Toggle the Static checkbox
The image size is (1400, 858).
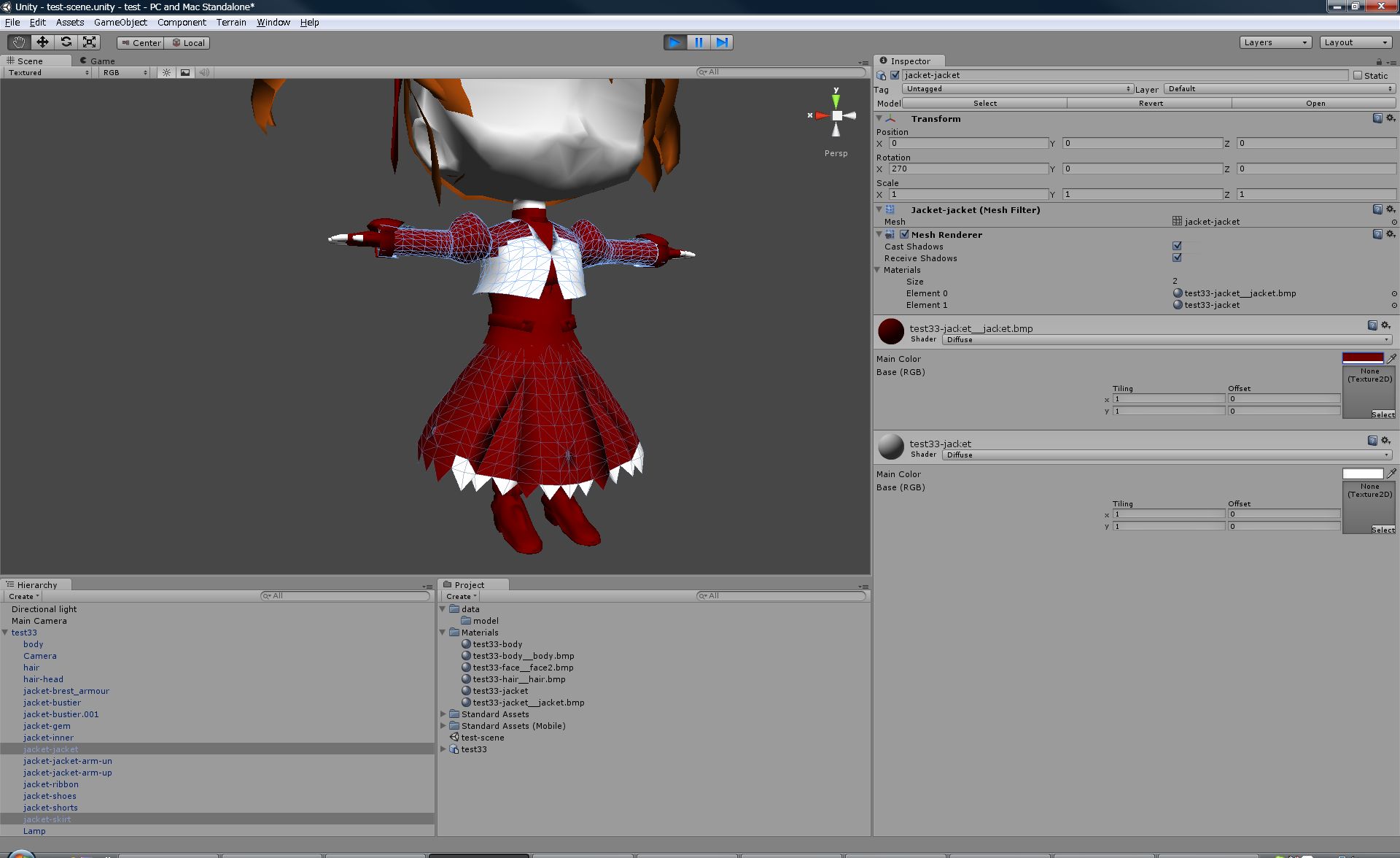1358,75
